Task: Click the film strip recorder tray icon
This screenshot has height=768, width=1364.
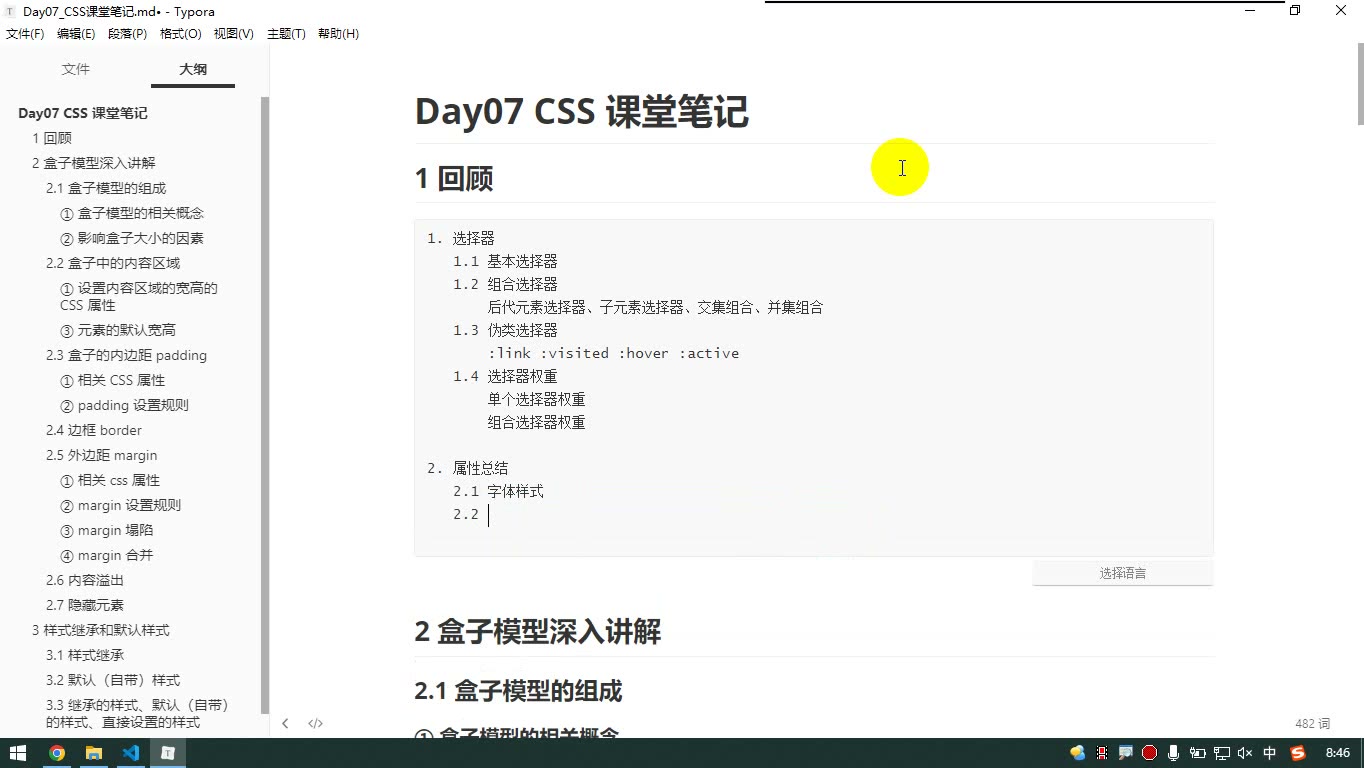Action: tap(1101, 753)
